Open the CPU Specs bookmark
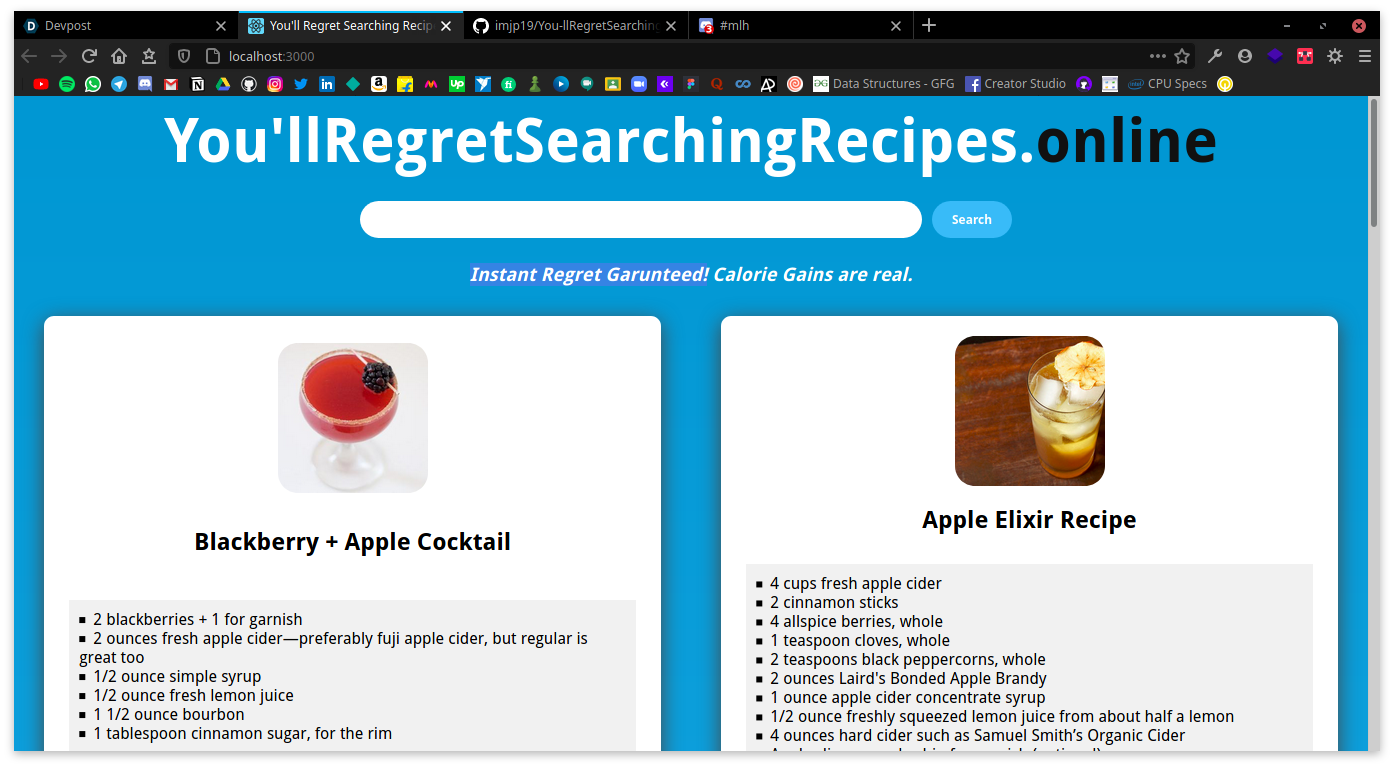Image resolution: width=1394 pixels, height=768 pixels. click(x=1168, y=84)
